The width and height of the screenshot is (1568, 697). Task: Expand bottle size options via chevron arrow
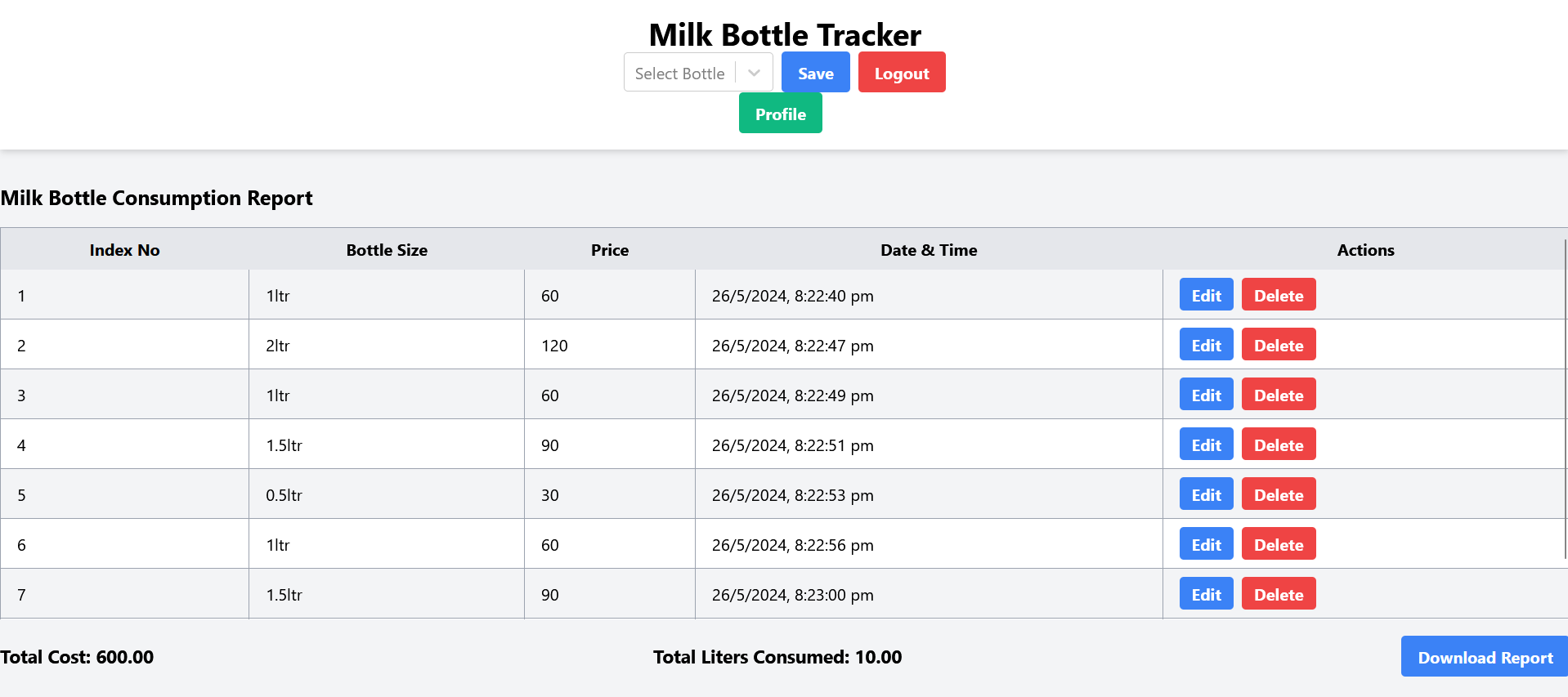pos(753,72)
